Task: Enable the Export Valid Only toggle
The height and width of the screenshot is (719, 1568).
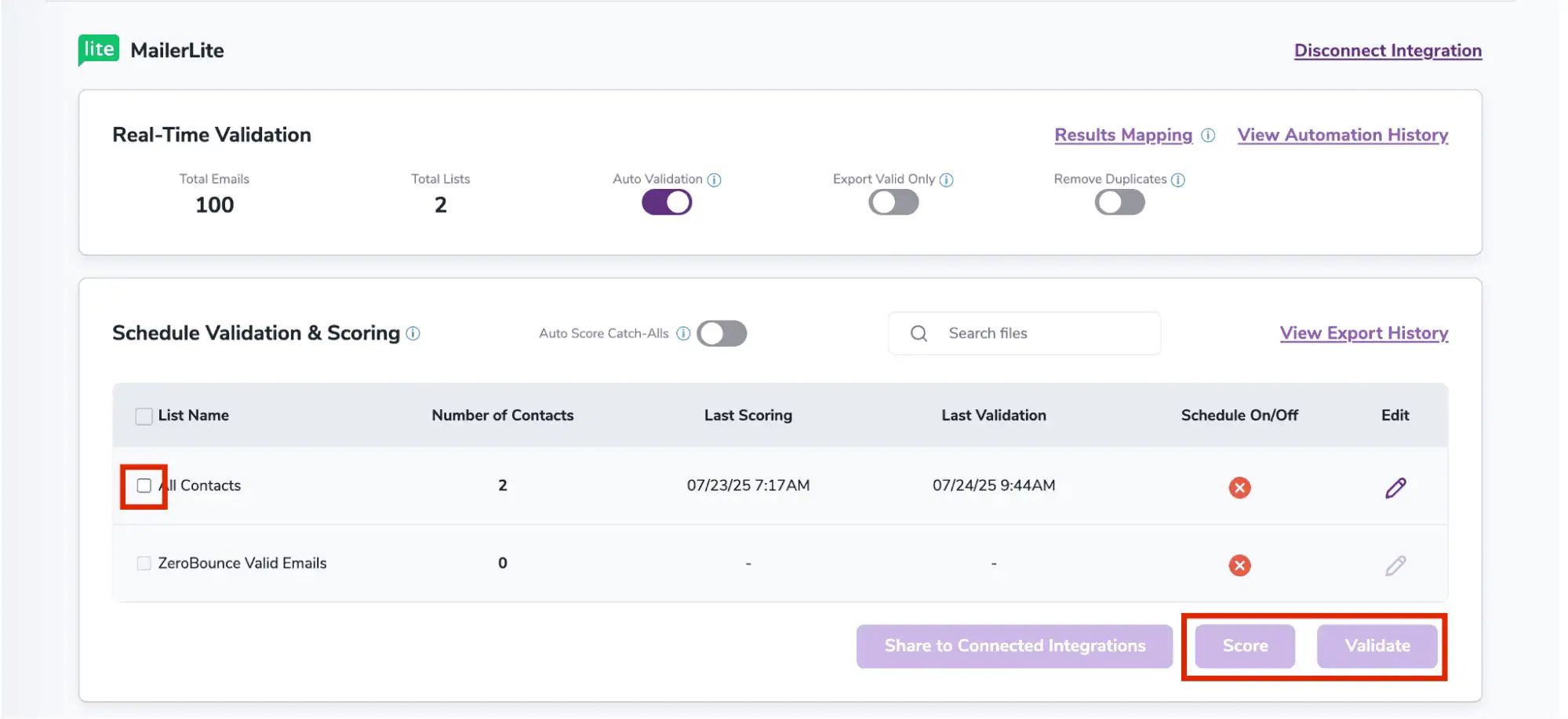Action: click(x=893, y=203)
